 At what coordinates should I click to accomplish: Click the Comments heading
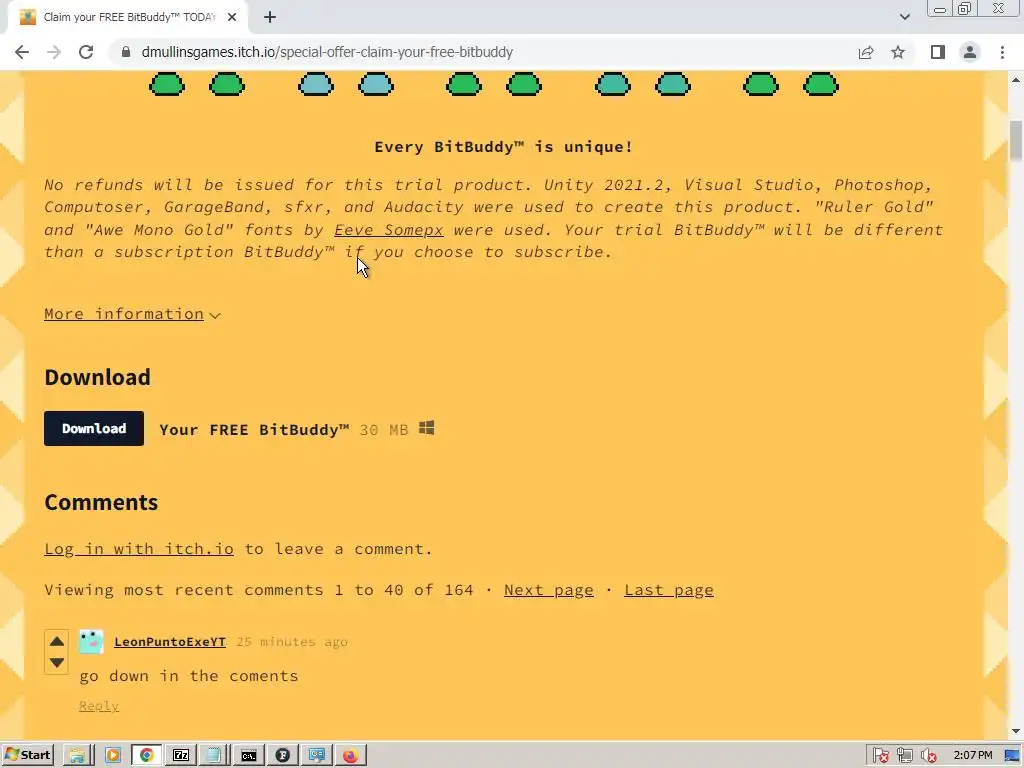coord(101,502)
